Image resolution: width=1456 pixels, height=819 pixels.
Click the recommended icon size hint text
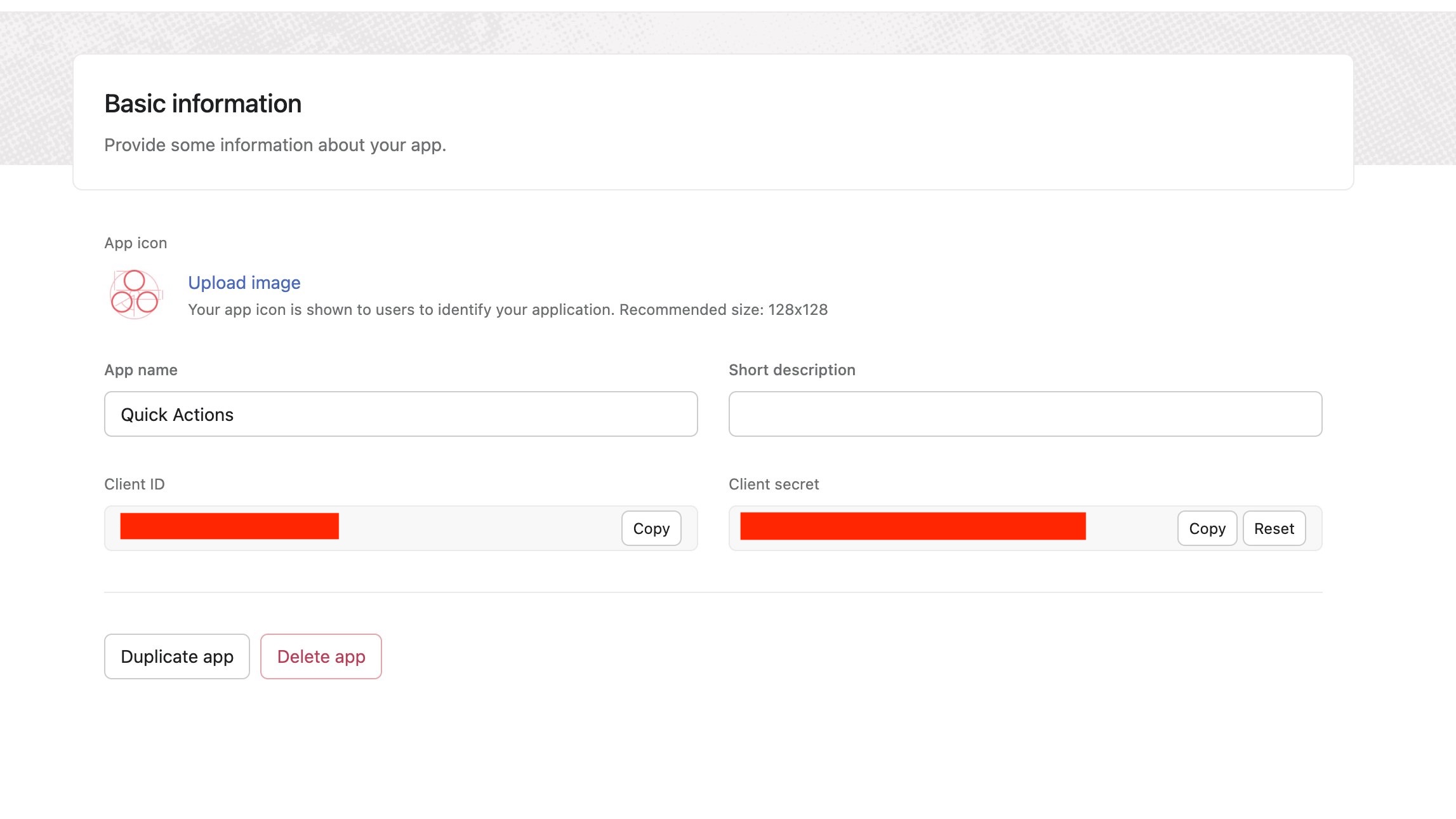point(508,310)
